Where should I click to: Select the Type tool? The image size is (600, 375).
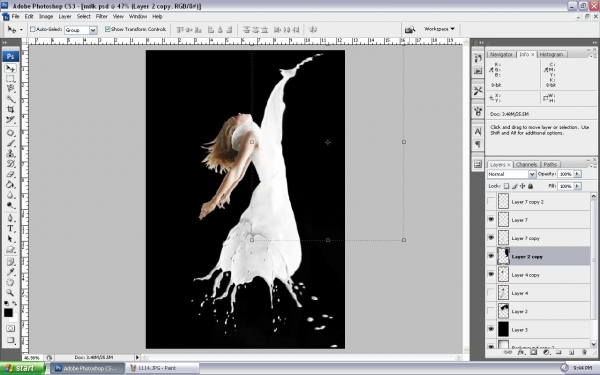(10, 229)
